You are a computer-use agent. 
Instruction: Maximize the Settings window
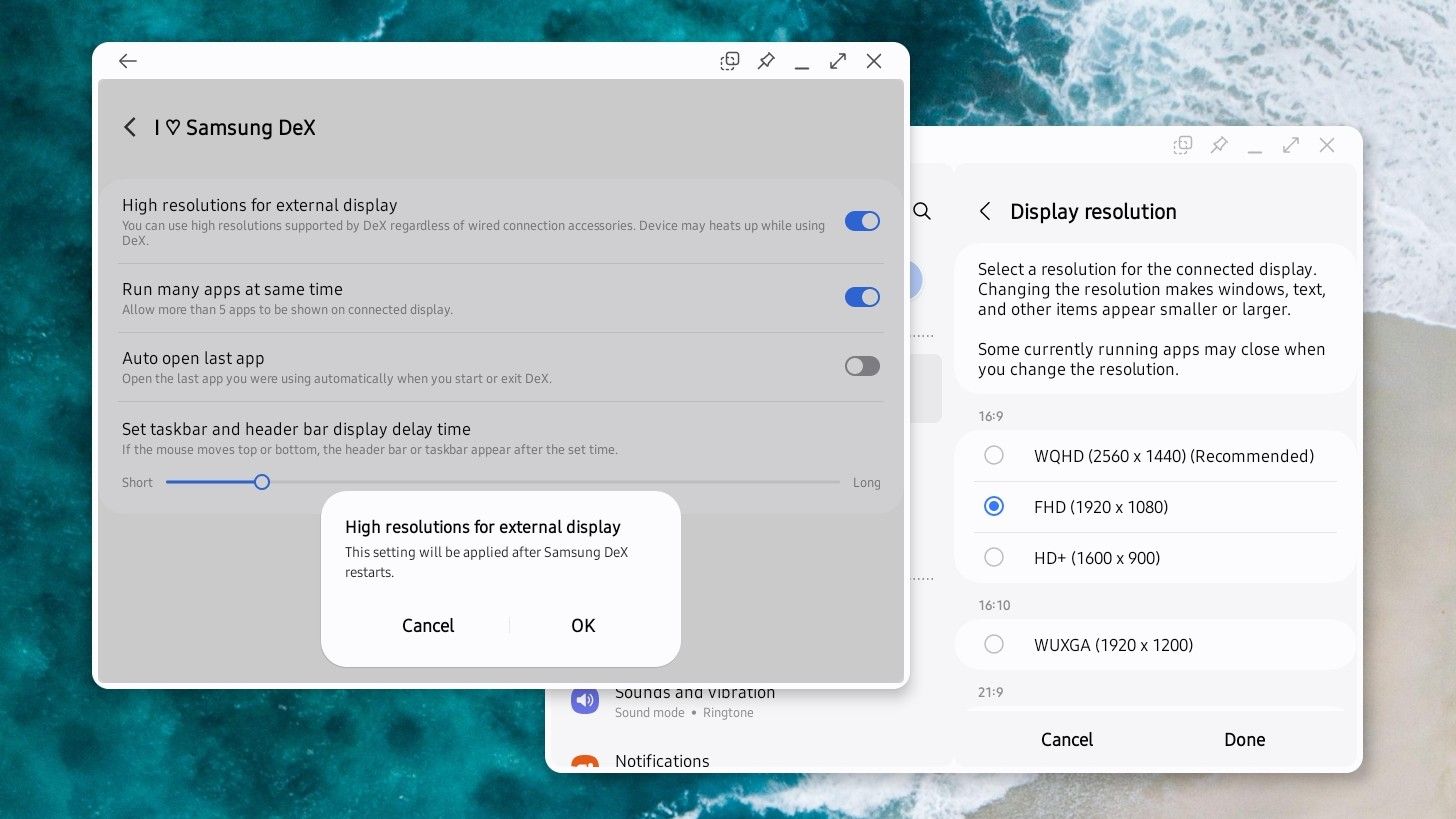point(1291,145)
